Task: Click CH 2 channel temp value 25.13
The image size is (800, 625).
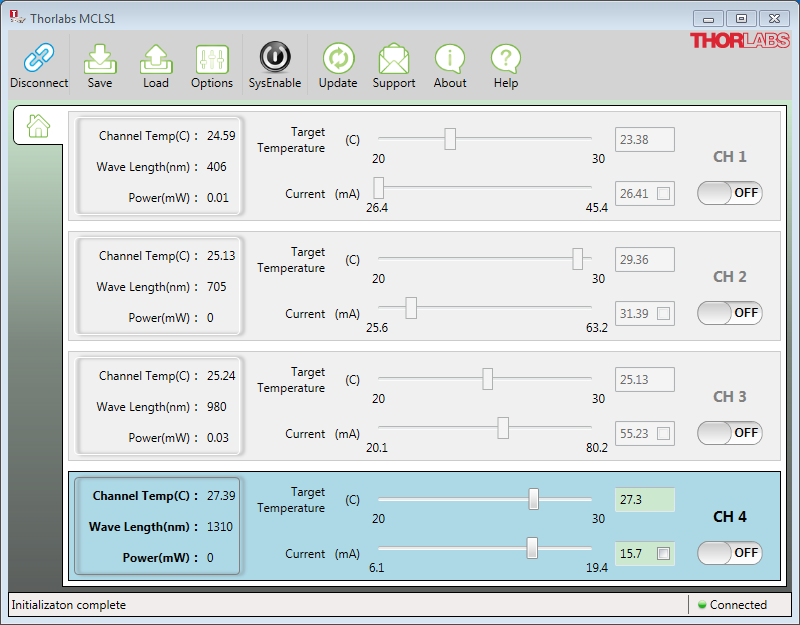Action: [x=221, y=256]
